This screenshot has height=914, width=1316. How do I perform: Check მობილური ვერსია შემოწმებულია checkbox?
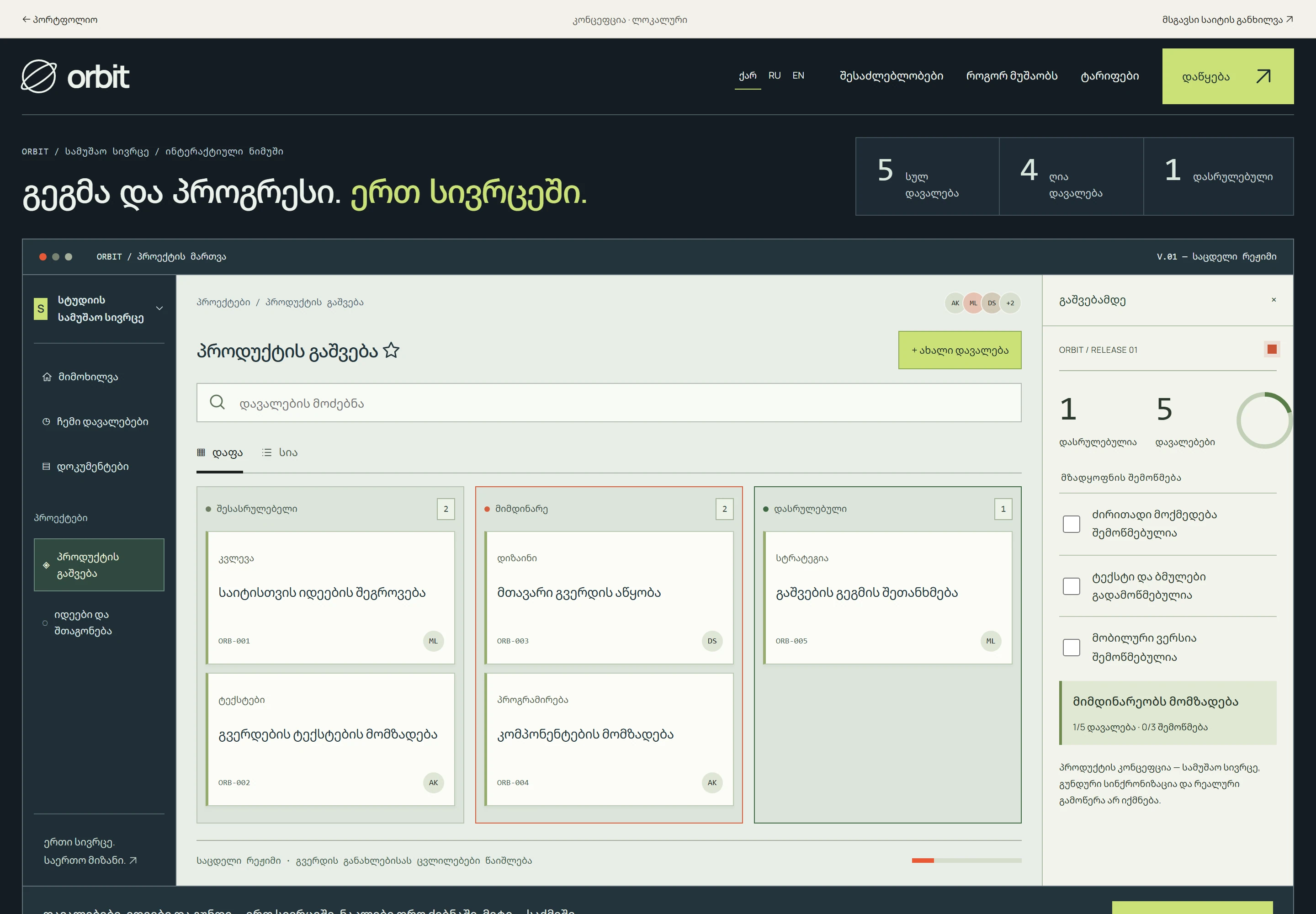click(x=1071, y=647)
